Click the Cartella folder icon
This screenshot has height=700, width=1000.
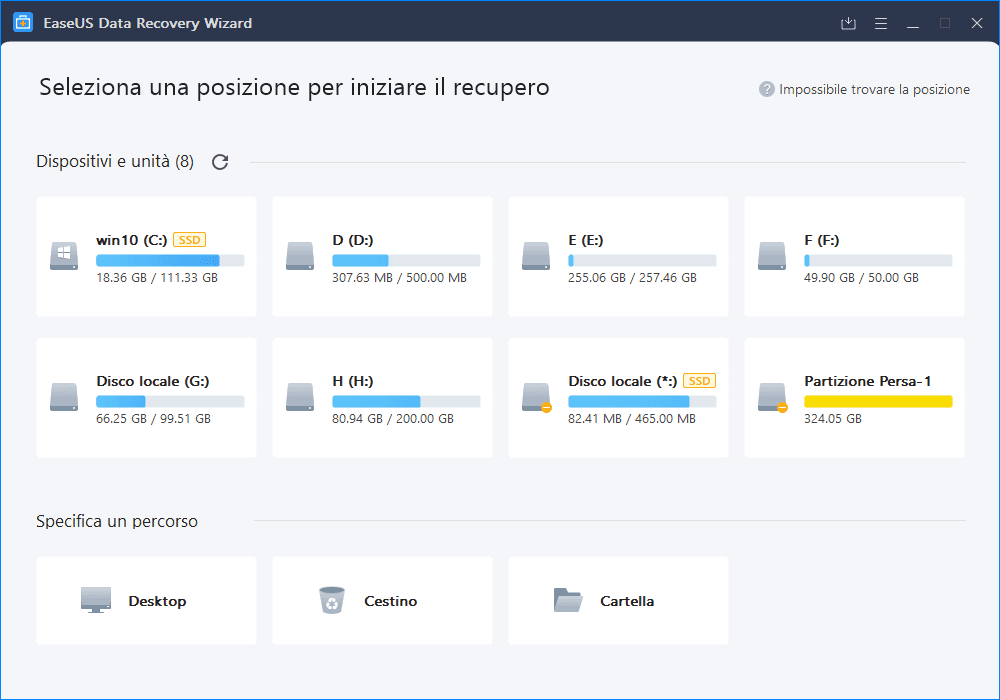tap(568, 600)
